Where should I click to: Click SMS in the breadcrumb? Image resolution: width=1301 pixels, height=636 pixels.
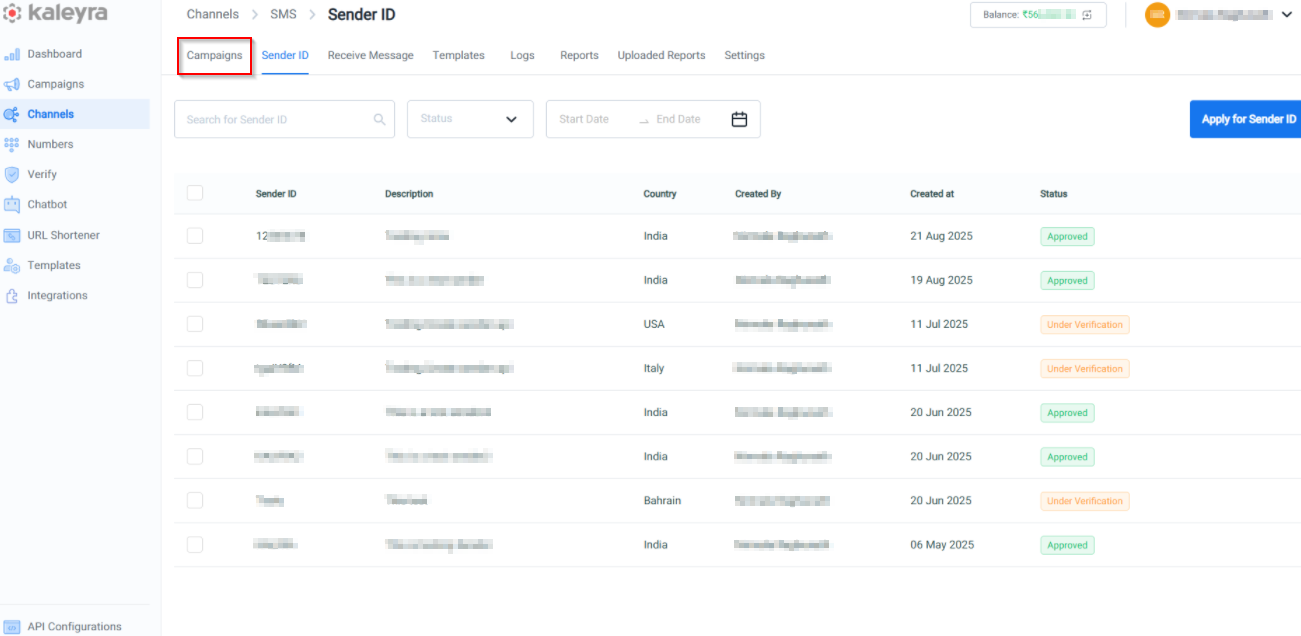[283, 14]
